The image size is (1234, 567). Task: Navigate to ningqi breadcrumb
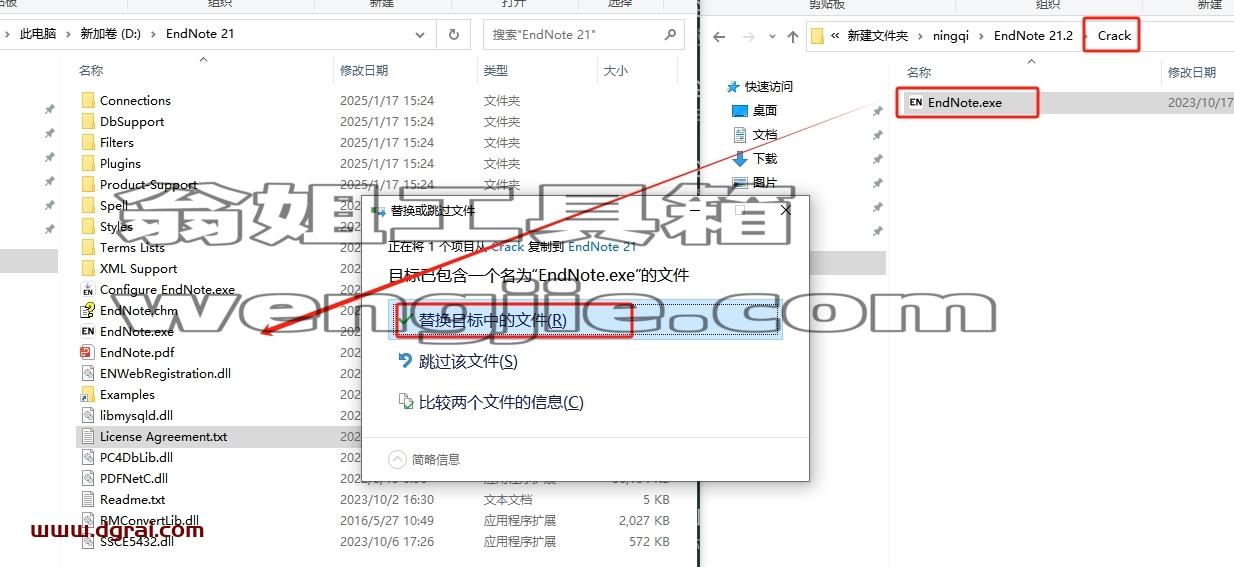tap(951, 35)
